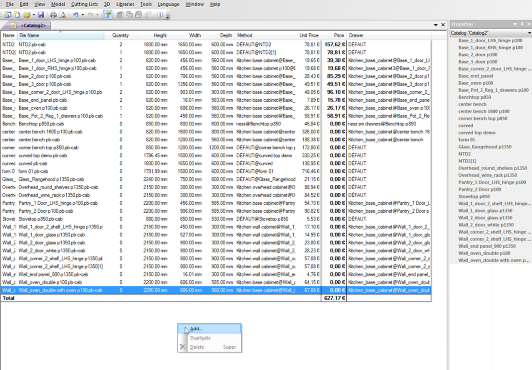
Task: Sort by the Quantity column header
Action: click(120, 35)
